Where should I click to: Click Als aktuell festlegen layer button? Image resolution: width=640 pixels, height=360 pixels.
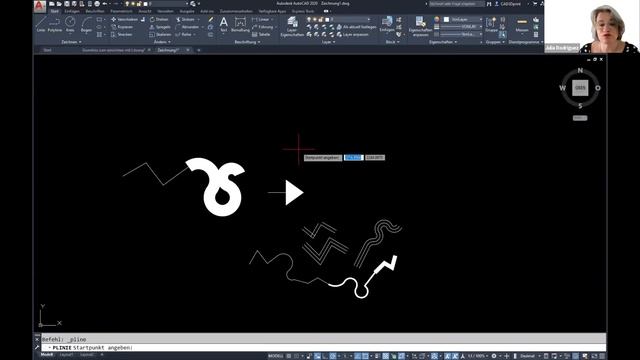[x=356, y=27]
